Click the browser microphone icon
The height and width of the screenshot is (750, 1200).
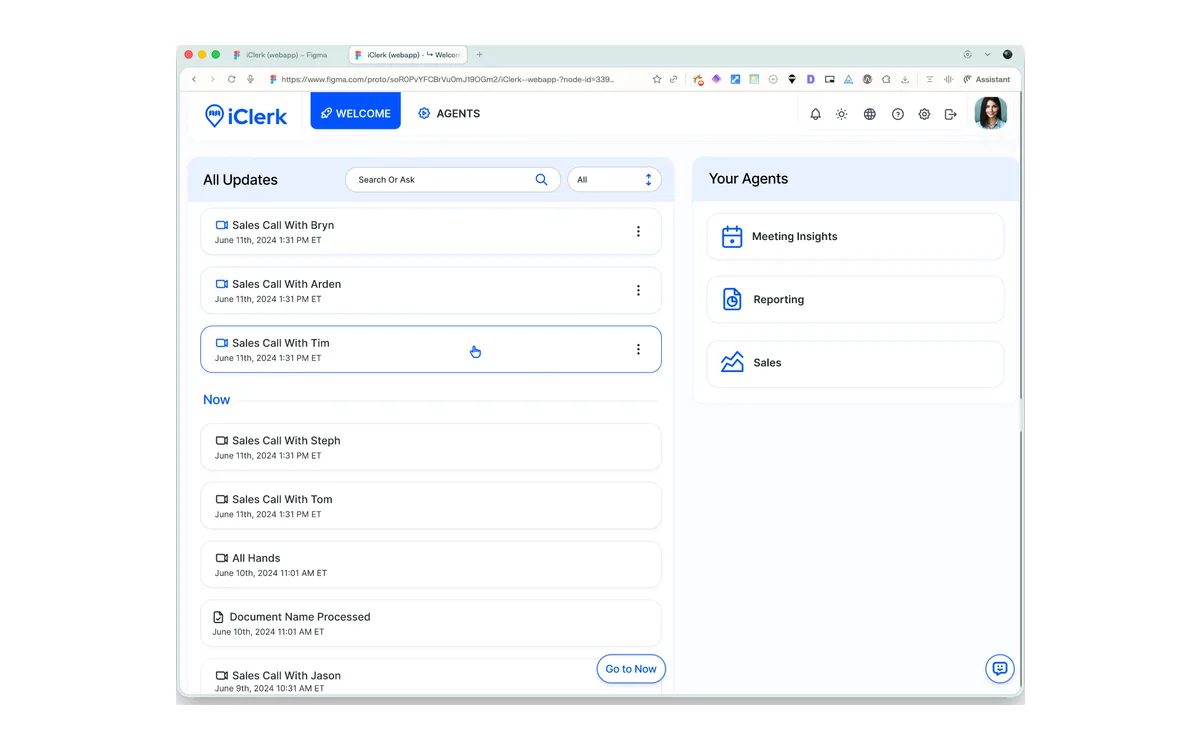pyautogui.click(x=251, y=79)
